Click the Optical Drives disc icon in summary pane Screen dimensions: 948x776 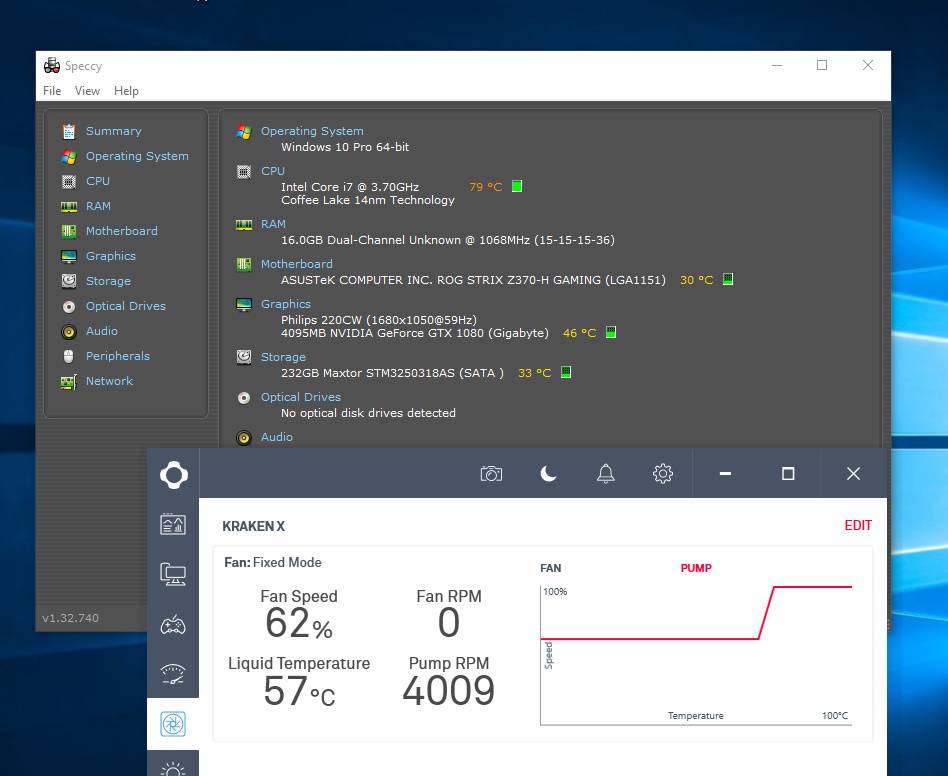[x=244, y=398]
